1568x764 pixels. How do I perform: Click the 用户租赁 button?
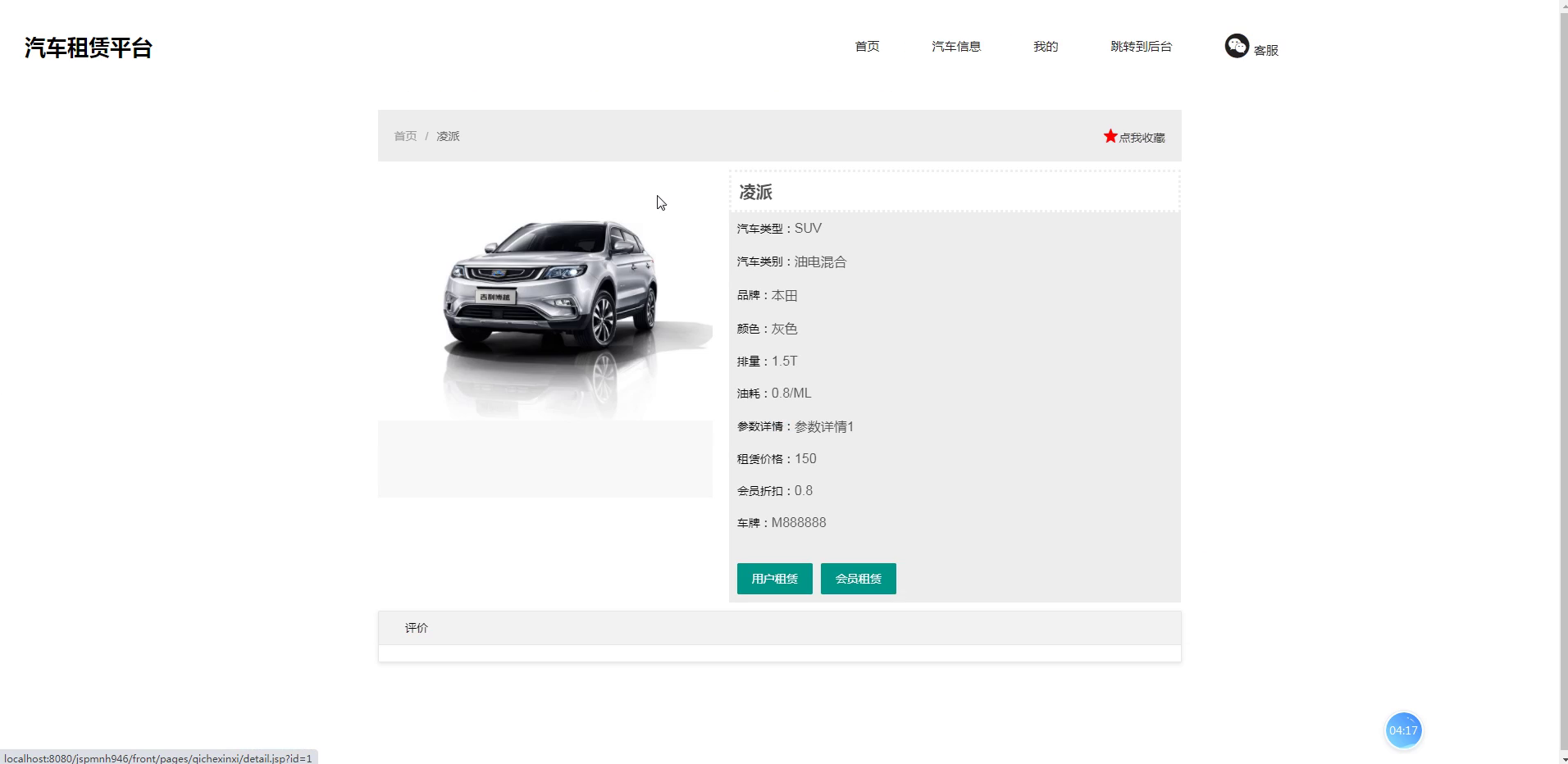coord(775,579)
